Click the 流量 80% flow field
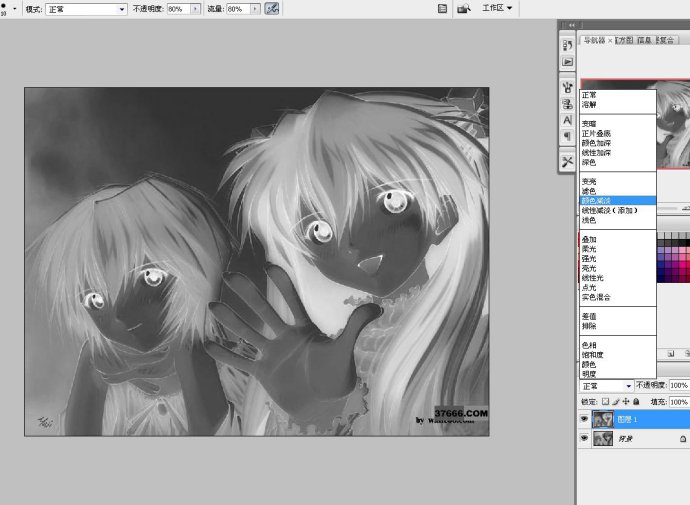This screenshot has height=505, width=690. pyautogui.click(x=238, y=9)
